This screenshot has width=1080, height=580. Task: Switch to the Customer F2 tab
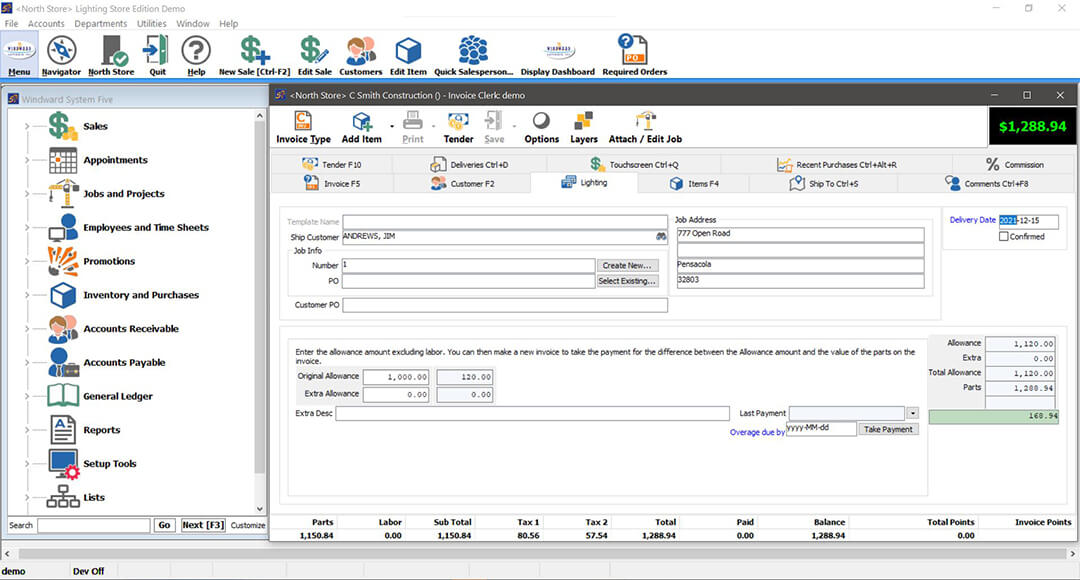pos(463,184)
